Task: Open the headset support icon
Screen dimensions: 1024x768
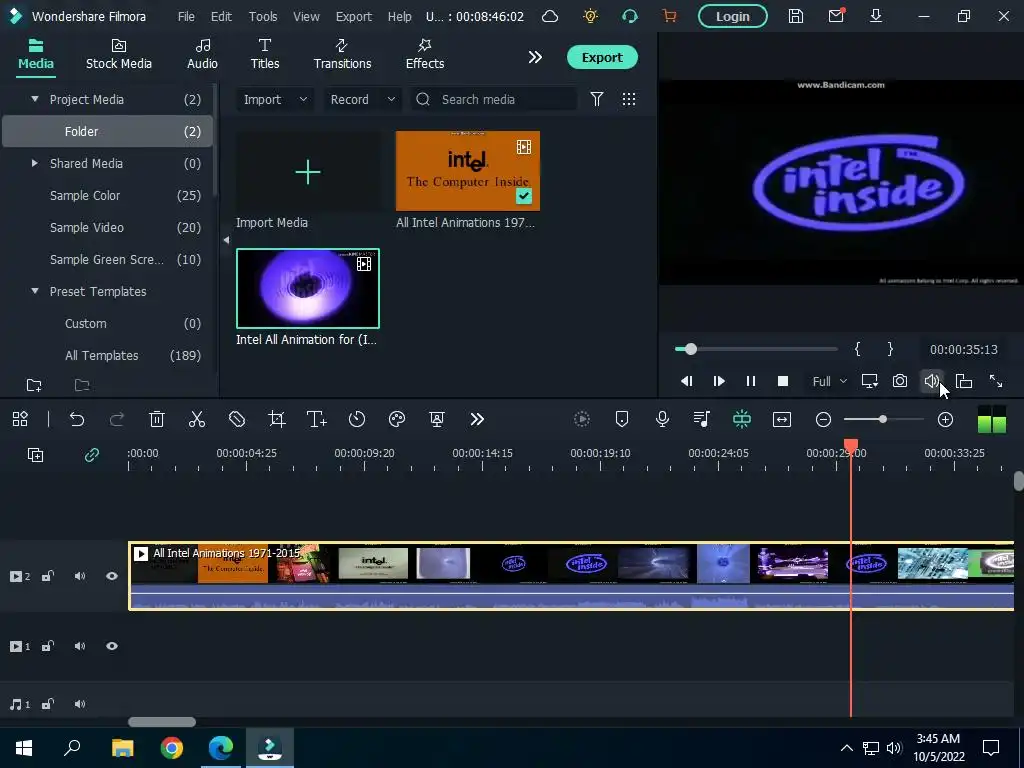Action: pyautogui.click(x=630, y=16)
